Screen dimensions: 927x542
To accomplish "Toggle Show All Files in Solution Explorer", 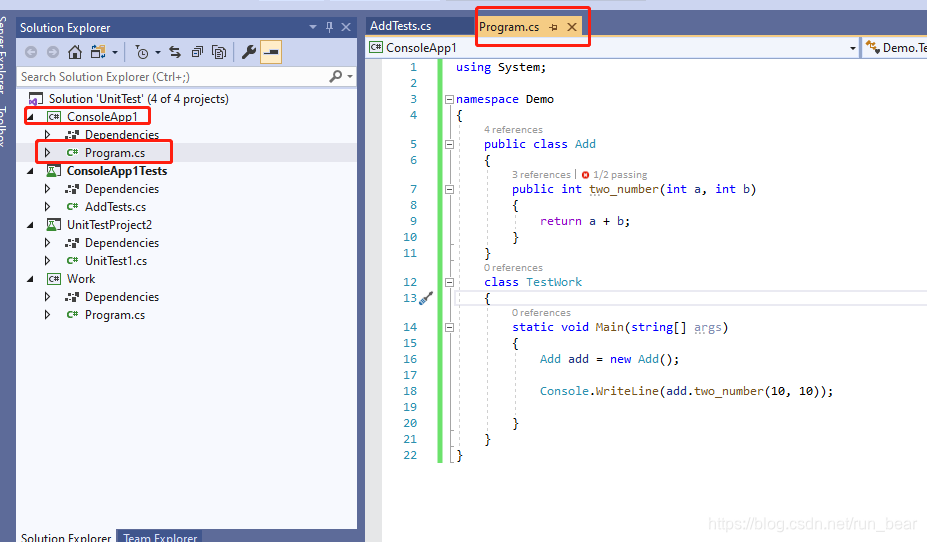I will (219, 53).
